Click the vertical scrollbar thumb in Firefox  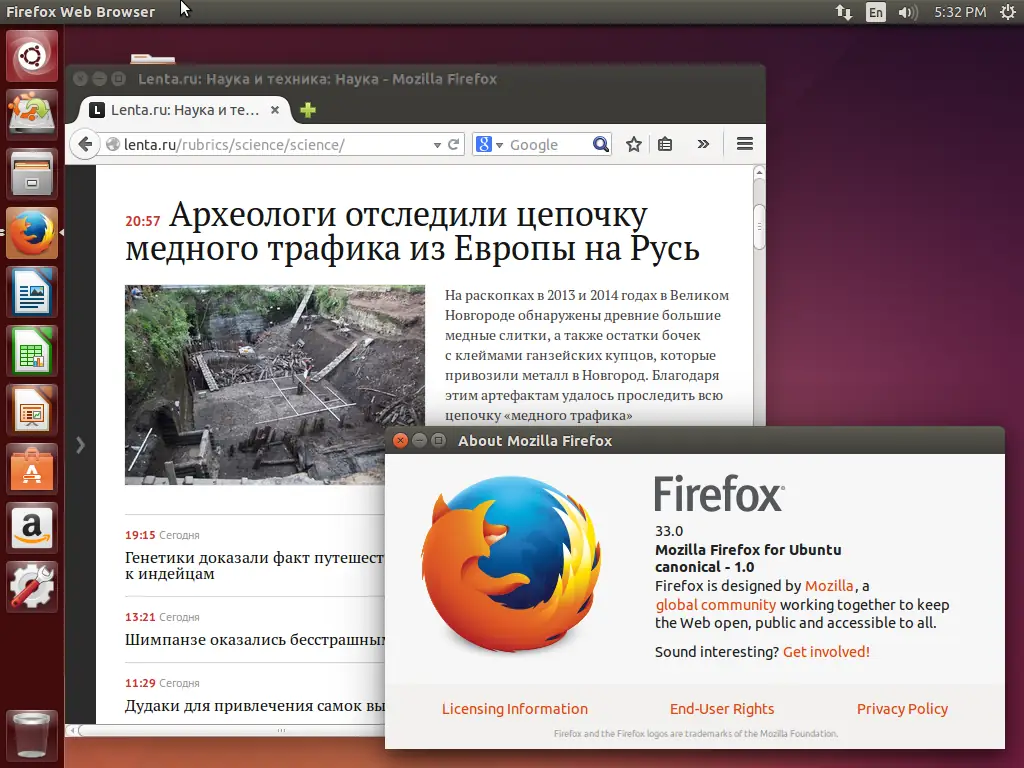pyautogui.click(x=759, y=226)
